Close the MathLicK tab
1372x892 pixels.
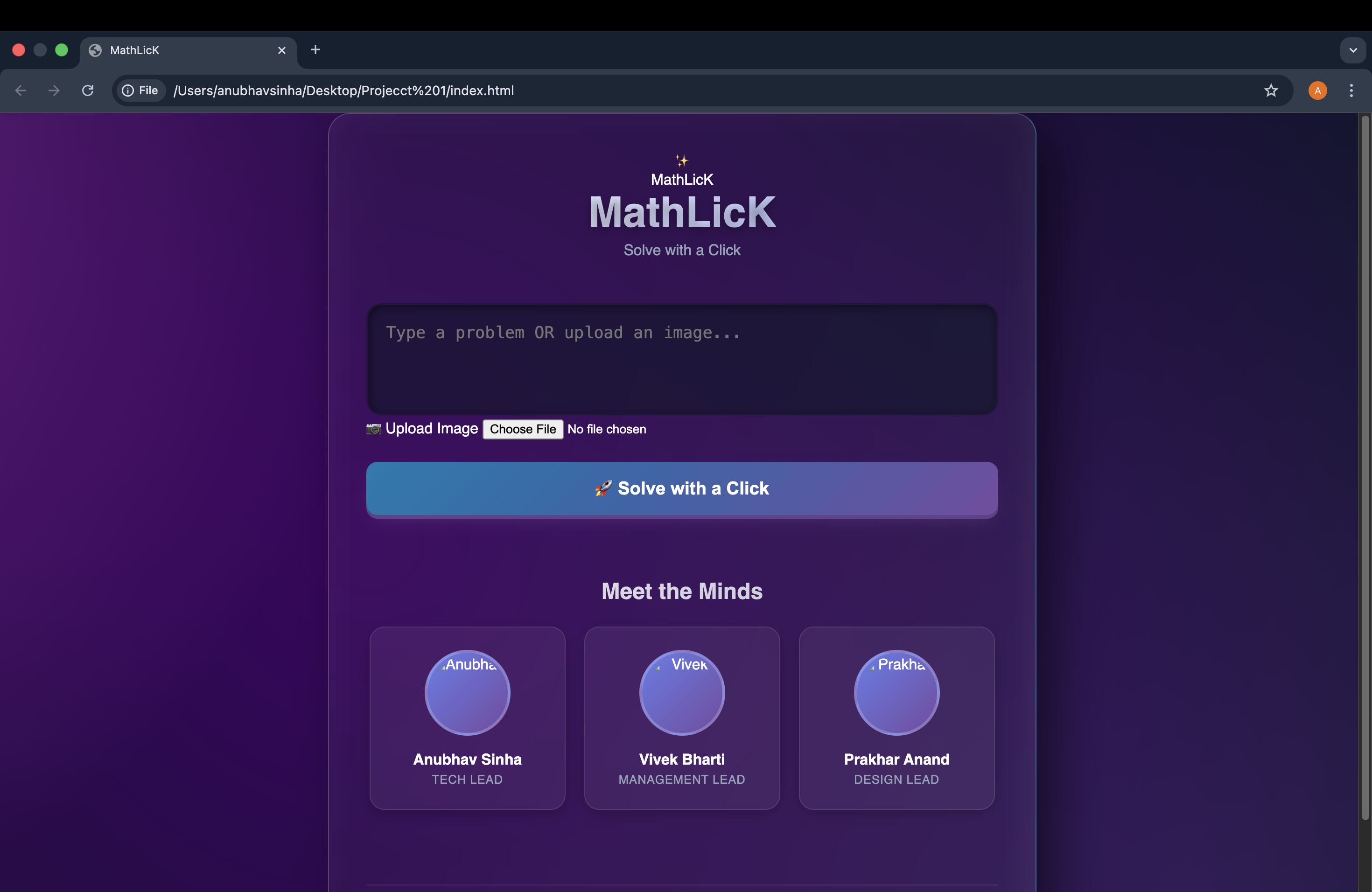282,50
